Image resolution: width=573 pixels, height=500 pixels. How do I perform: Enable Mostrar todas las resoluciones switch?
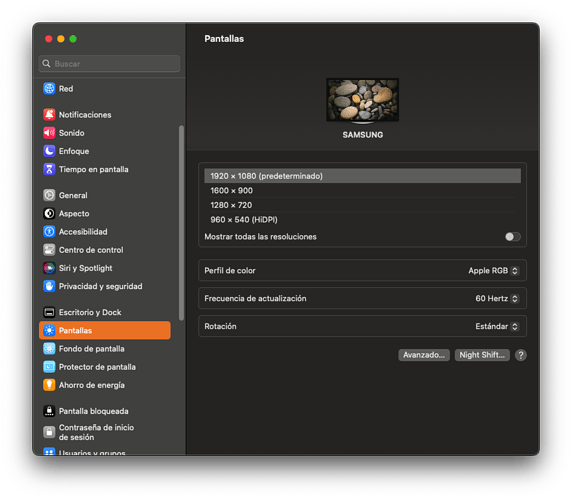coord(513,237)
